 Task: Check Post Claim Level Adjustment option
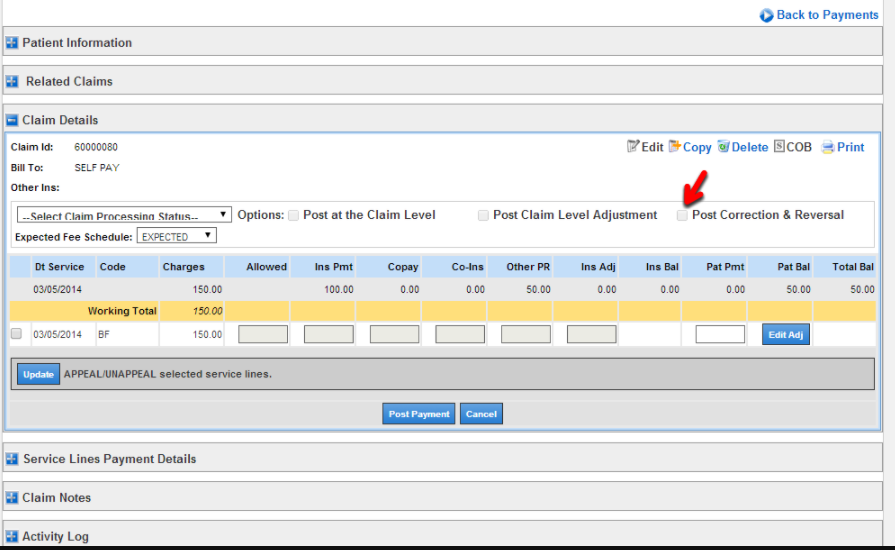point(484,215)
